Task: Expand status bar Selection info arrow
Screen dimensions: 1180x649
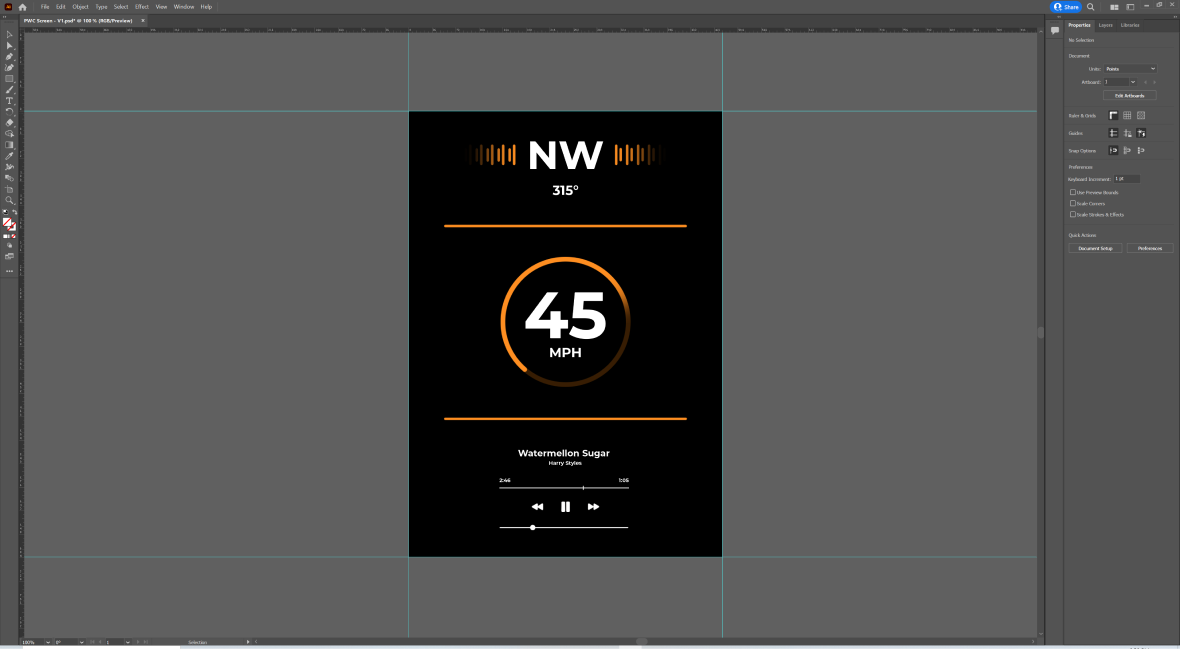Action: coord(248,642)
